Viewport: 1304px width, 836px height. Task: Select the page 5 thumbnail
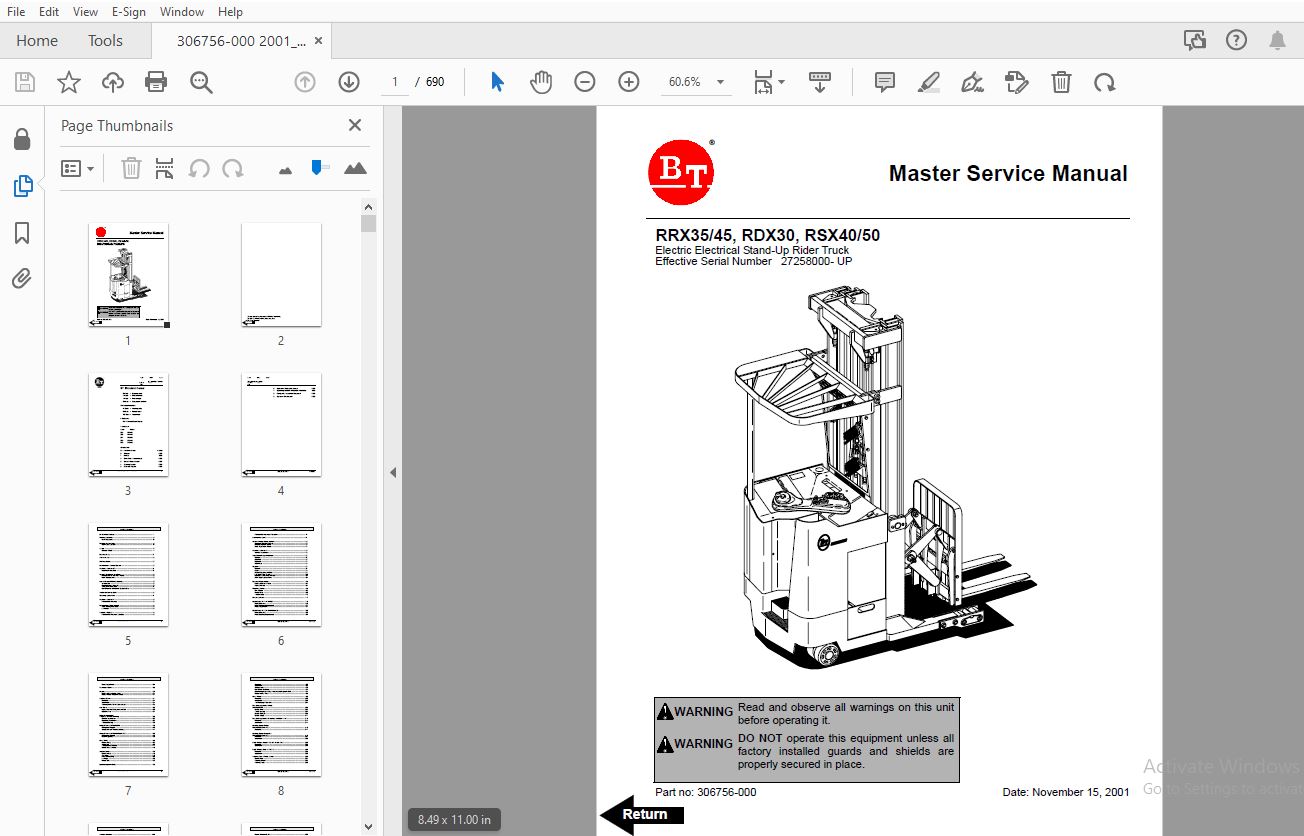[x=128, y=575]
